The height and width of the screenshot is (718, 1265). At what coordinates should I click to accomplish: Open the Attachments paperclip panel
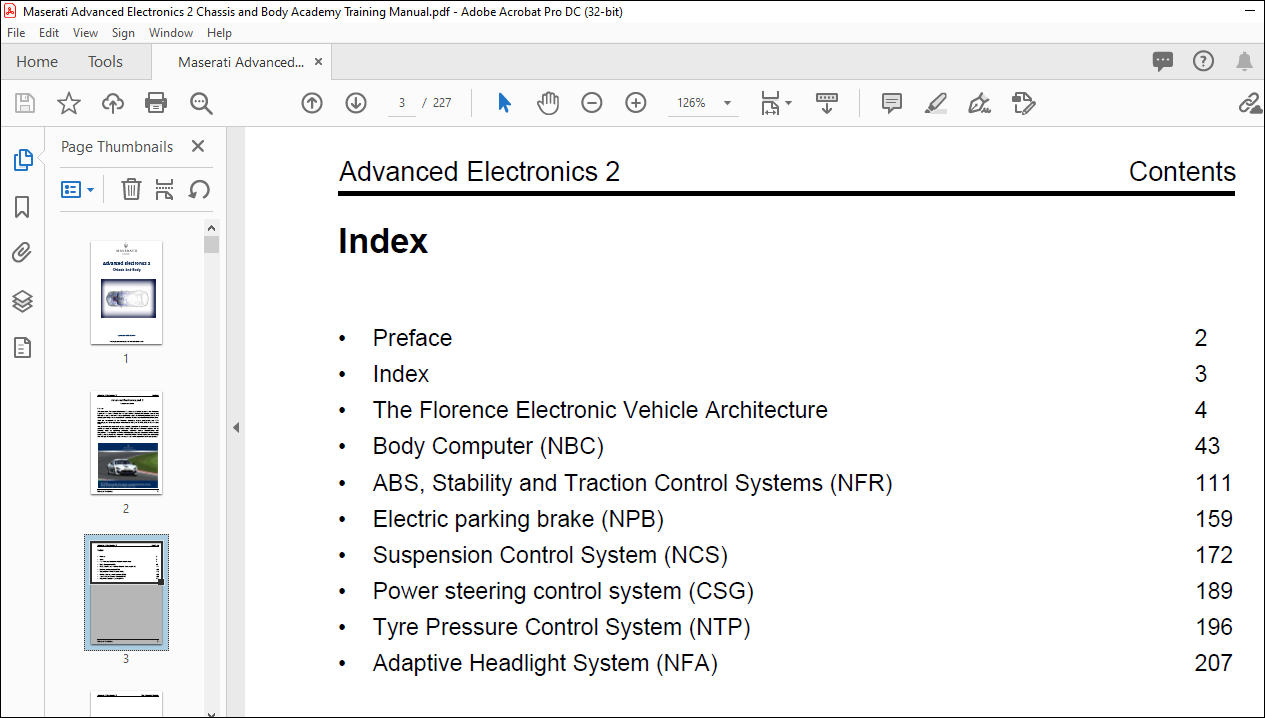point(22,254)
